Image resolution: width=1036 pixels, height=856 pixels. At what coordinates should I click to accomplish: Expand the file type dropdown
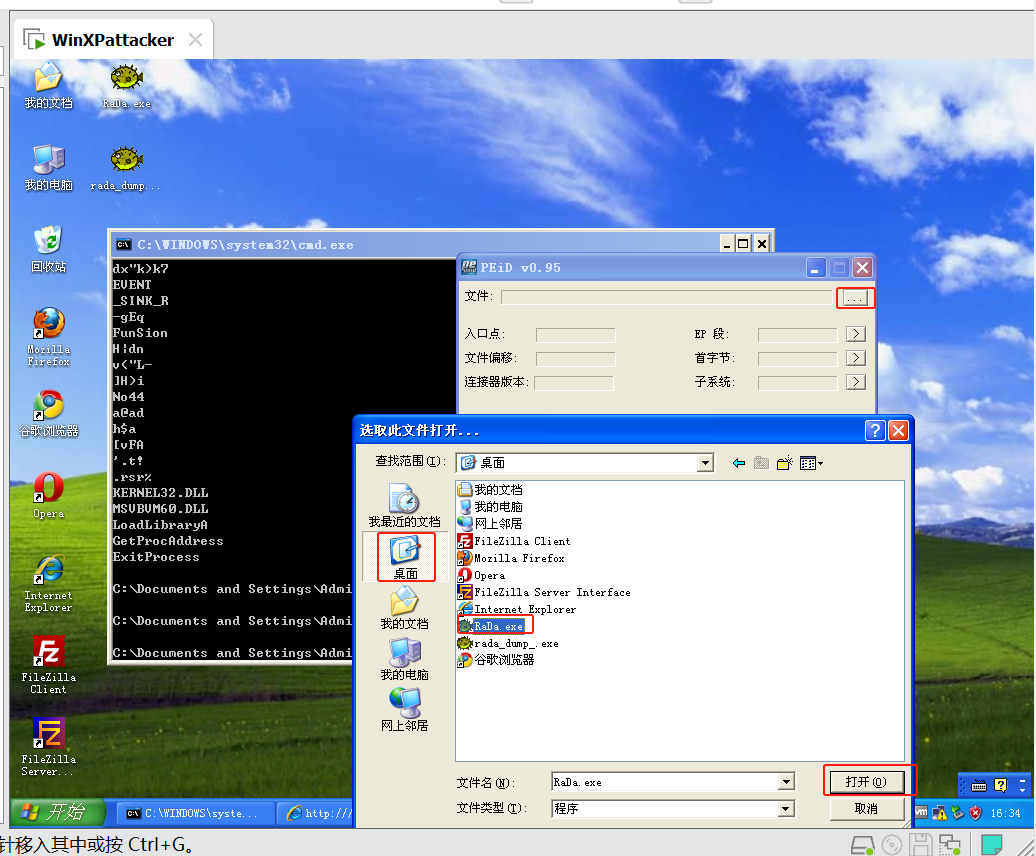tap(786, 808)
